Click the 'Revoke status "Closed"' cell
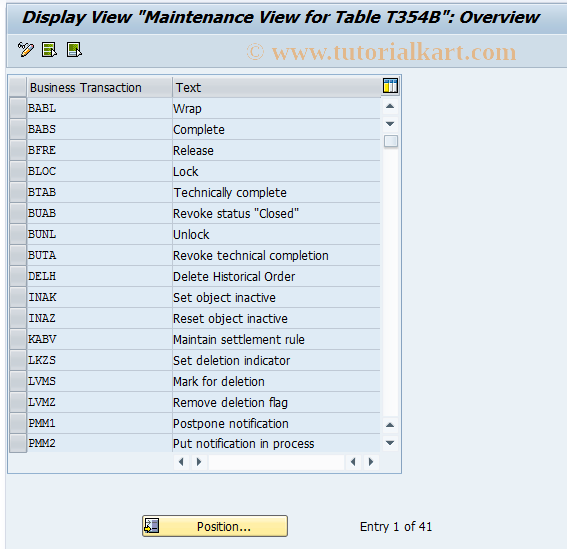The width and height of the screenshot is (567, 549). 277,213
